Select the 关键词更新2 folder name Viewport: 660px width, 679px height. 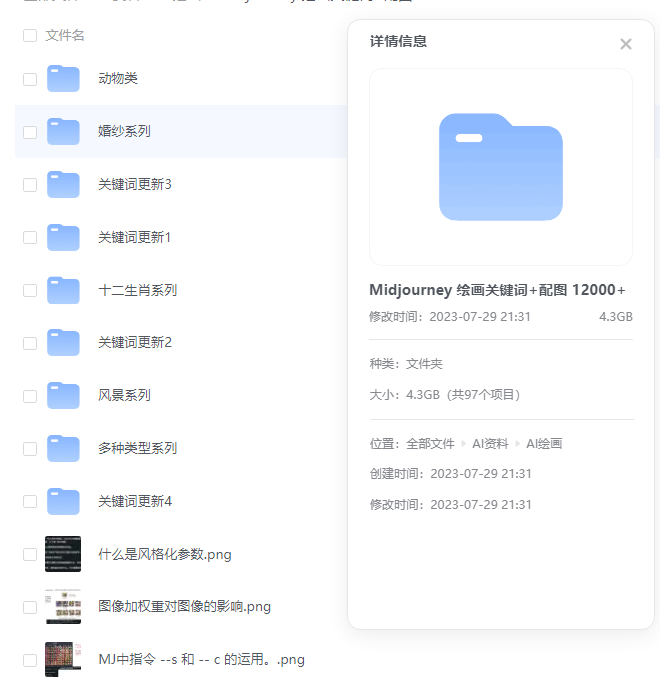(135, 343)
